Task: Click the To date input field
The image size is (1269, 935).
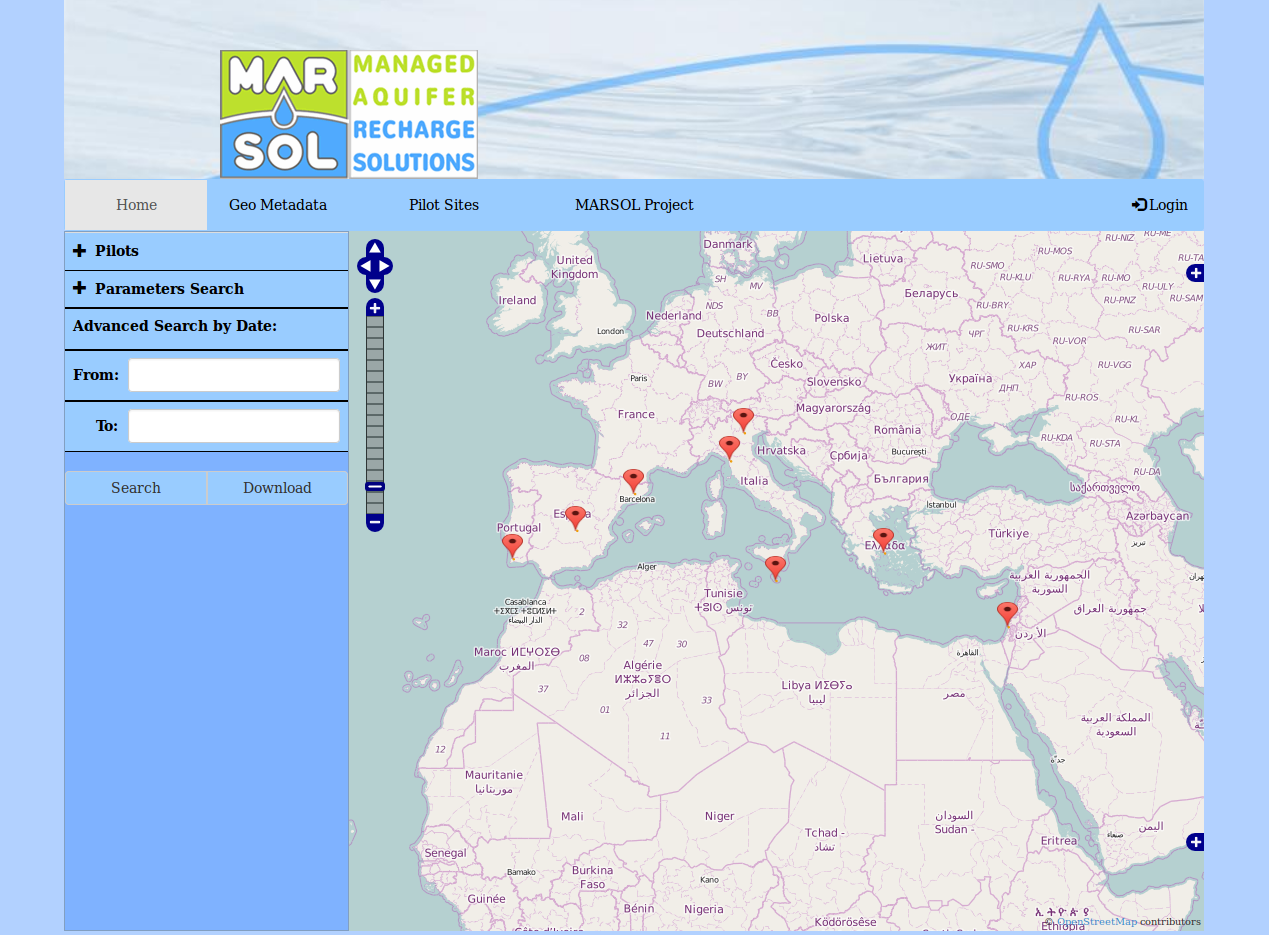Action: (234, 426)
